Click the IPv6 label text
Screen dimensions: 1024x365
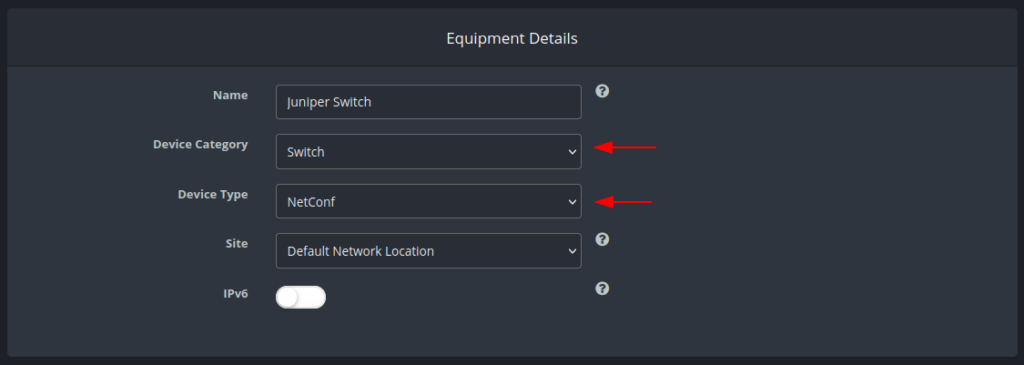tap(235, 293)
